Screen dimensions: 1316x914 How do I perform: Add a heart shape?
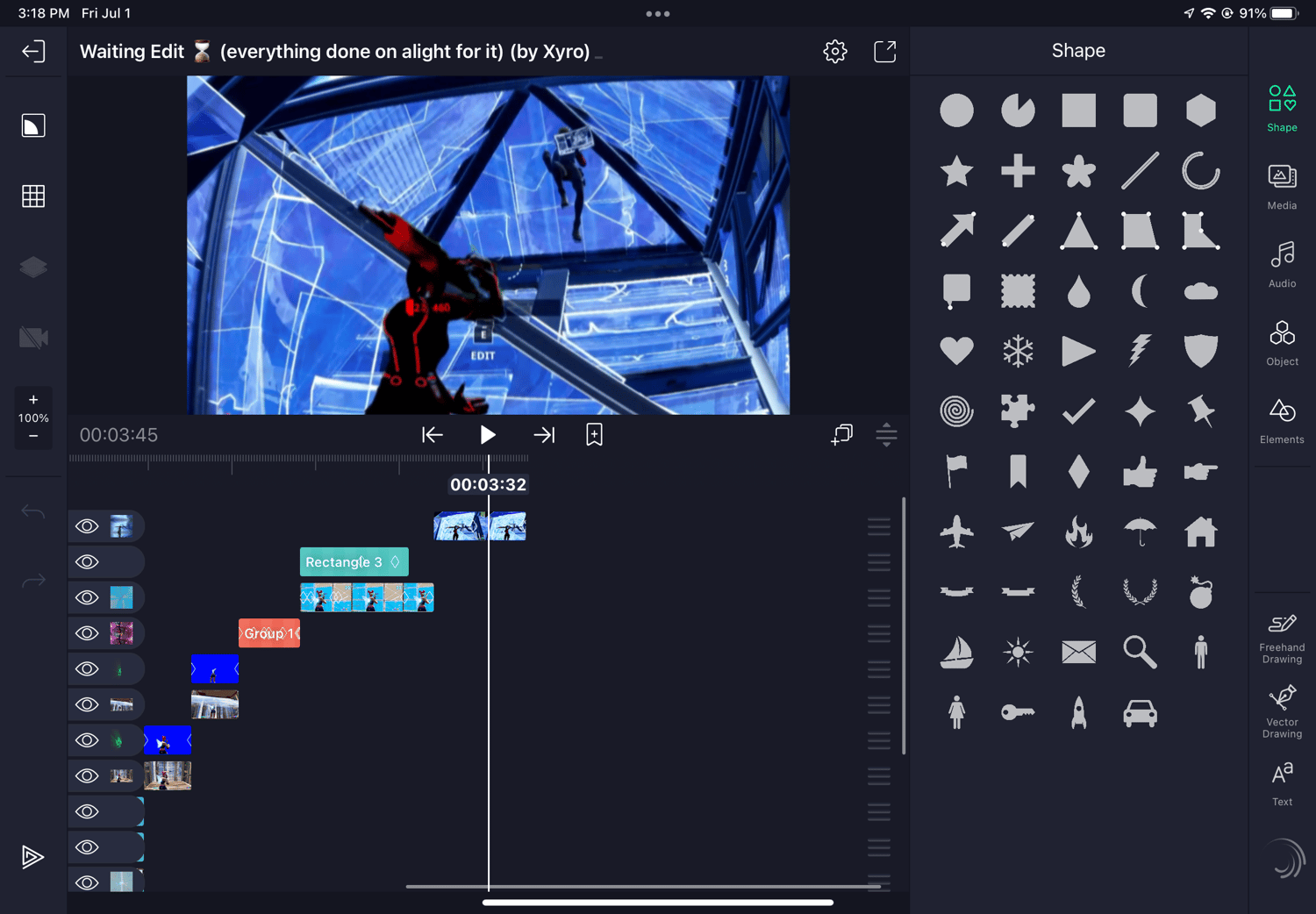pyautogui.click(x=956, y=351)
